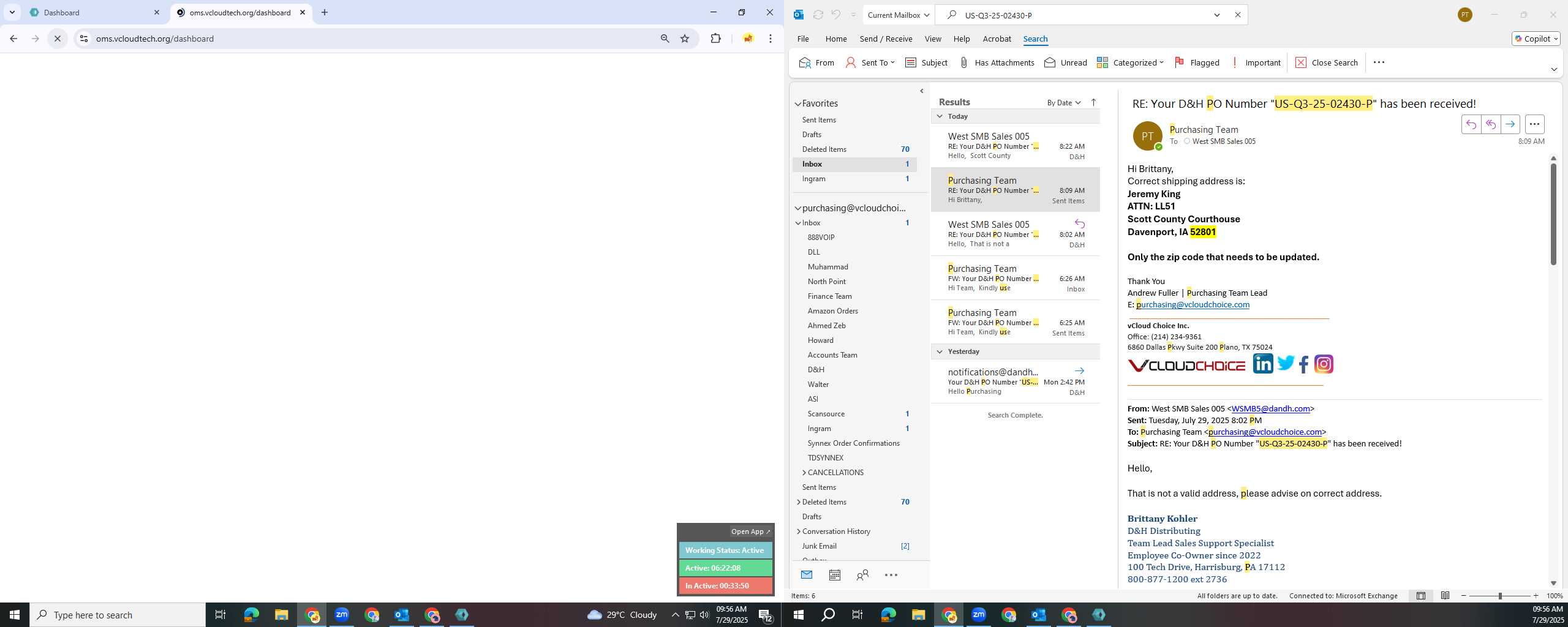Switch to Reading view in Outlook status bar
Screen dimensions: 1568x627
click(1445, 596)
